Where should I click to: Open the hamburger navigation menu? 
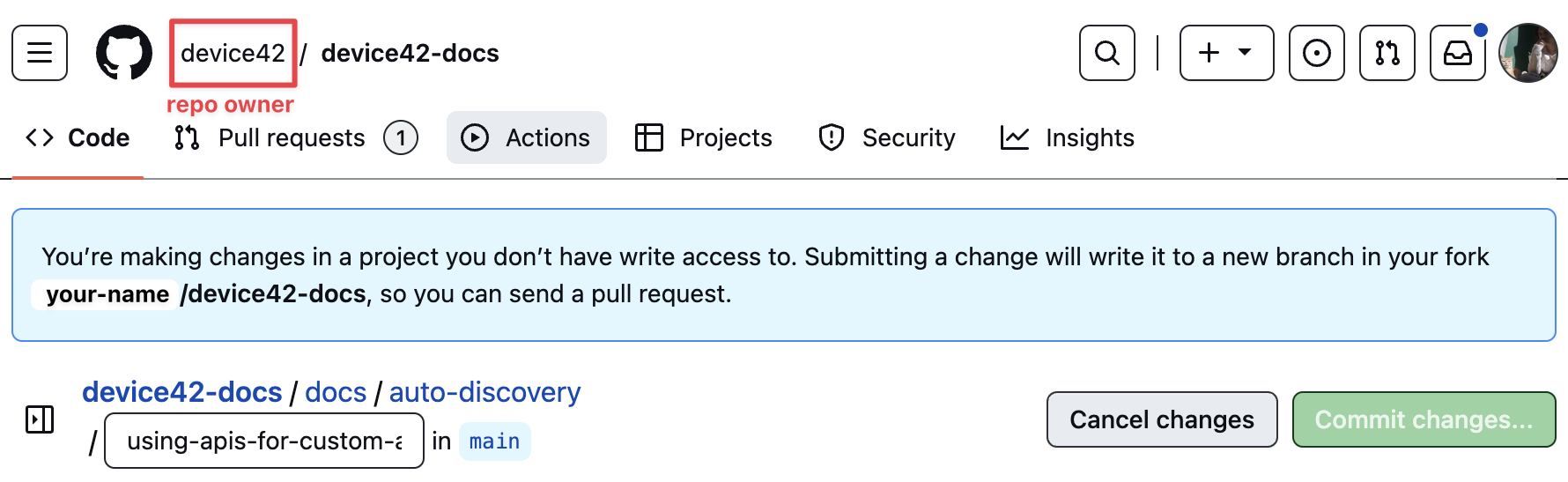(x=40, y=53)
